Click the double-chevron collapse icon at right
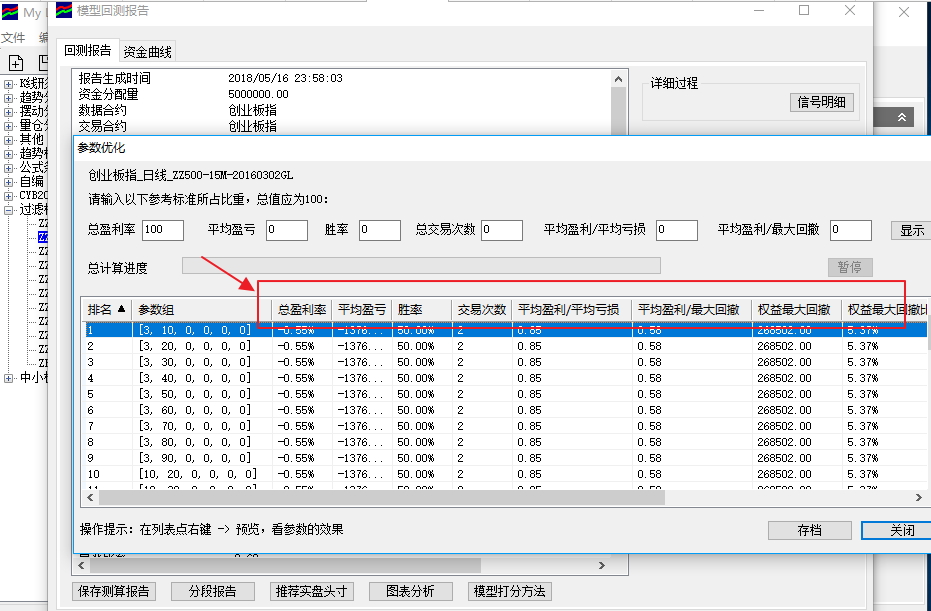 [x=902, y=117]
